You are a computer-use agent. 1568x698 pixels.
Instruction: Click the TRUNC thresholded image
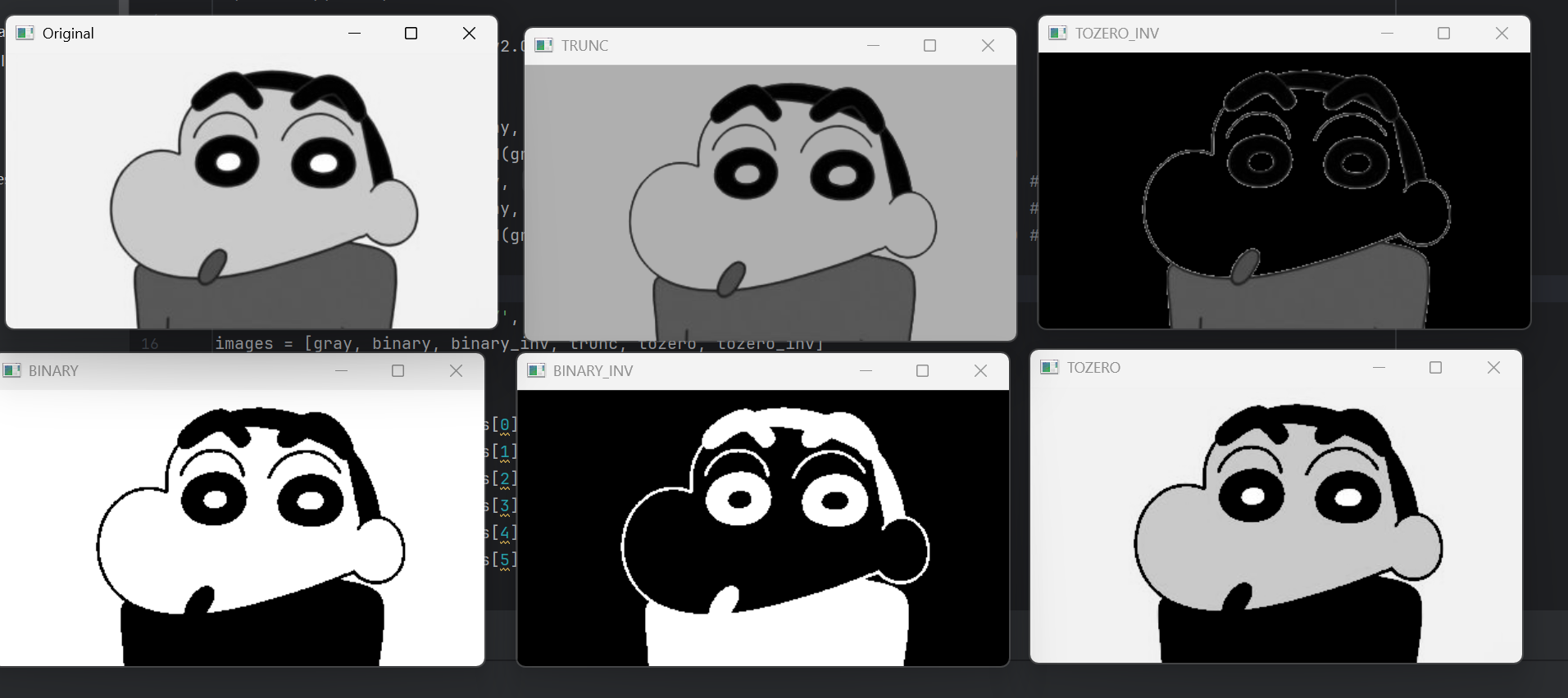click(x=770, y=202)
